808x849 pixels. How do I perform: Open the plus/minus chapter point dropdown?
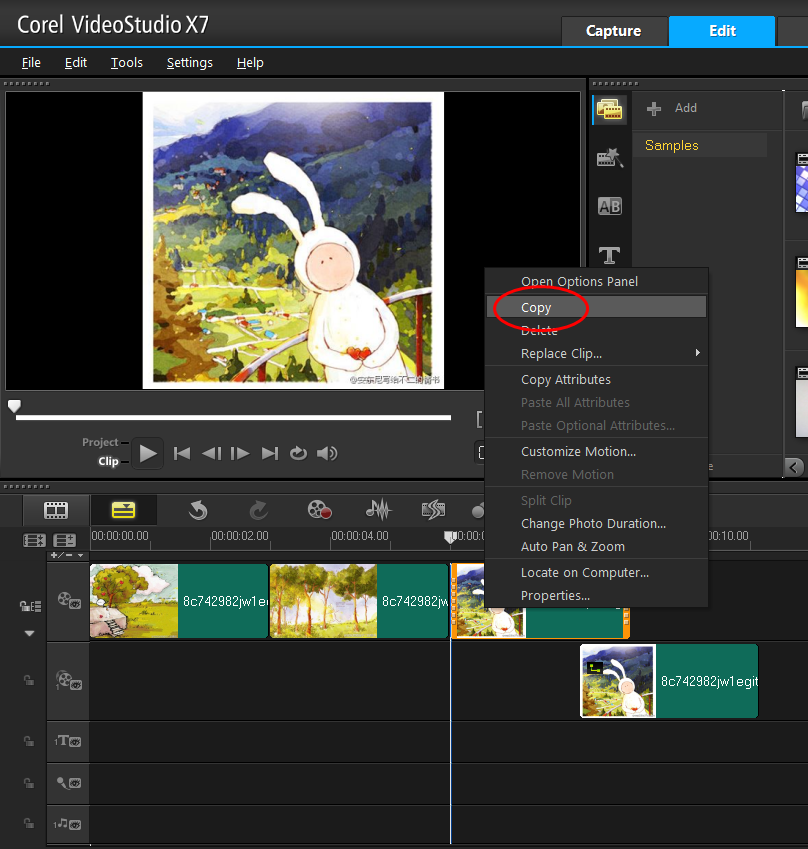click(x=67, y=555)
